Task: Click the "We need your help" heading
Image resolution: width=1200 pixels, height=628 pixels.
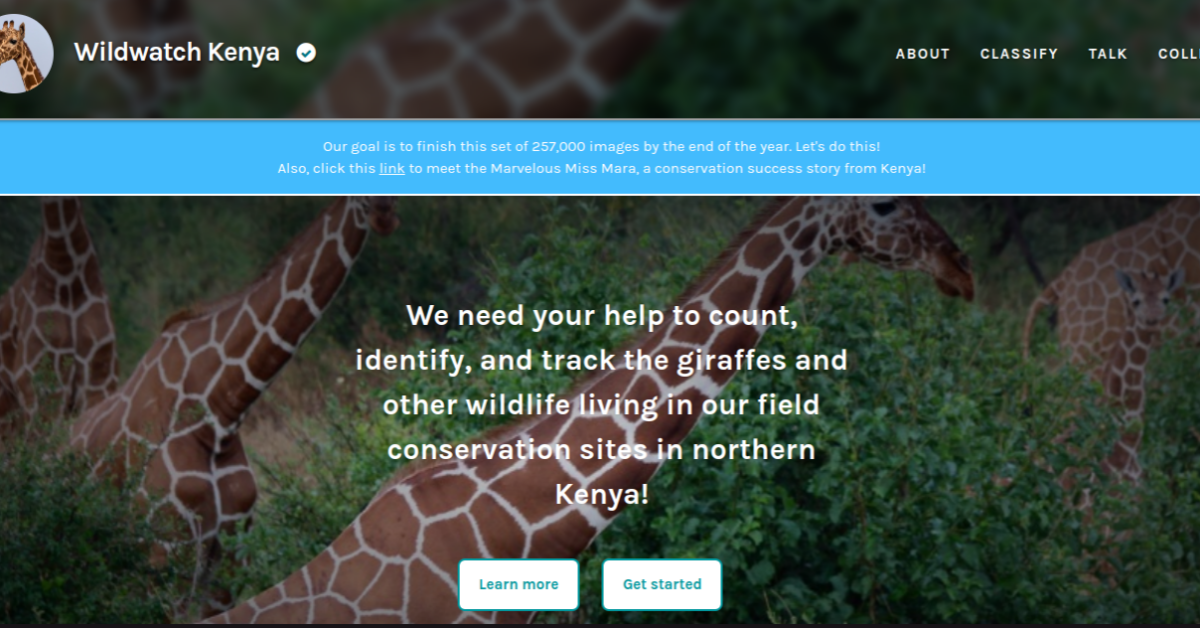Action: click(x=602, y=315)
